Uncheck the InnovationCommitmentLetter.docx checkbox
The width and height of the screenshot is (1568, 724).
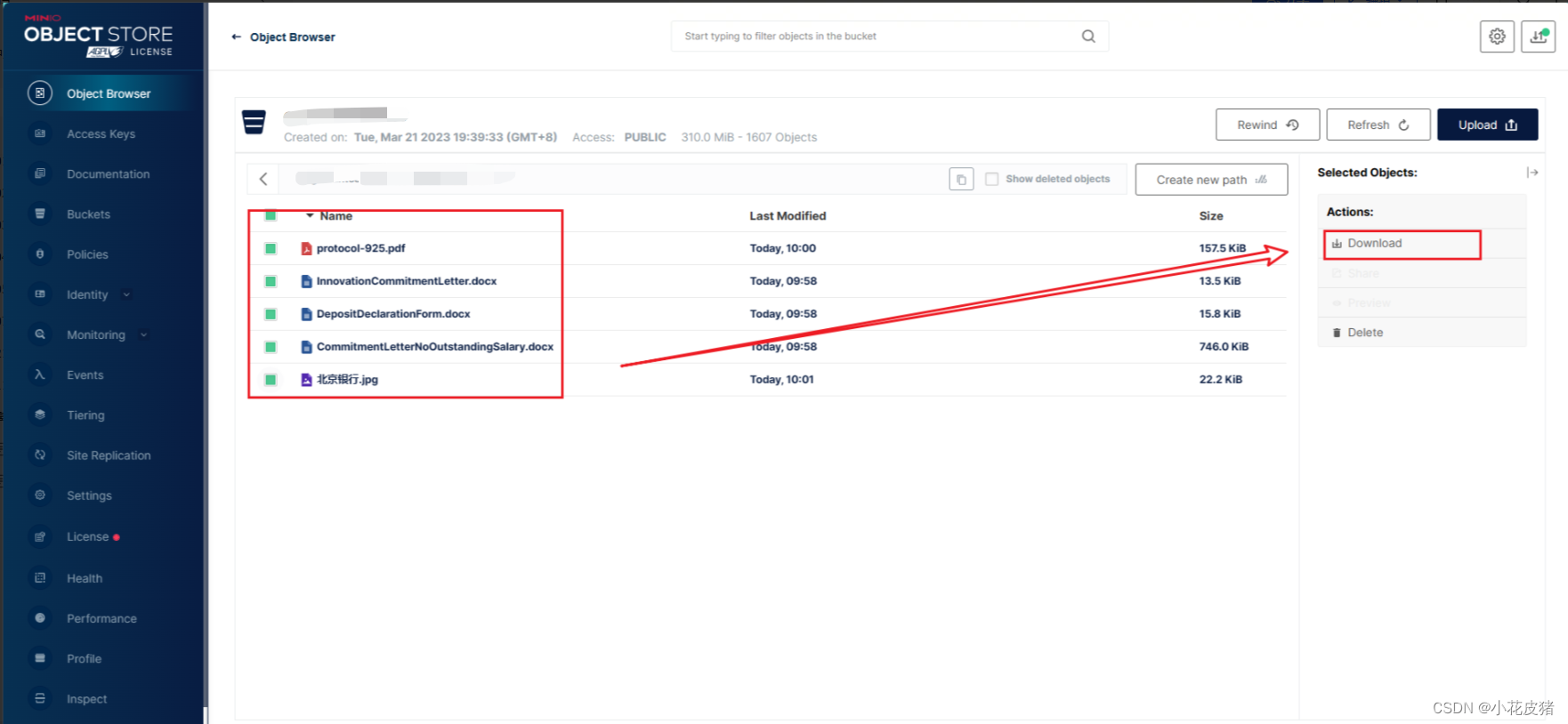(x=271, y=281)
